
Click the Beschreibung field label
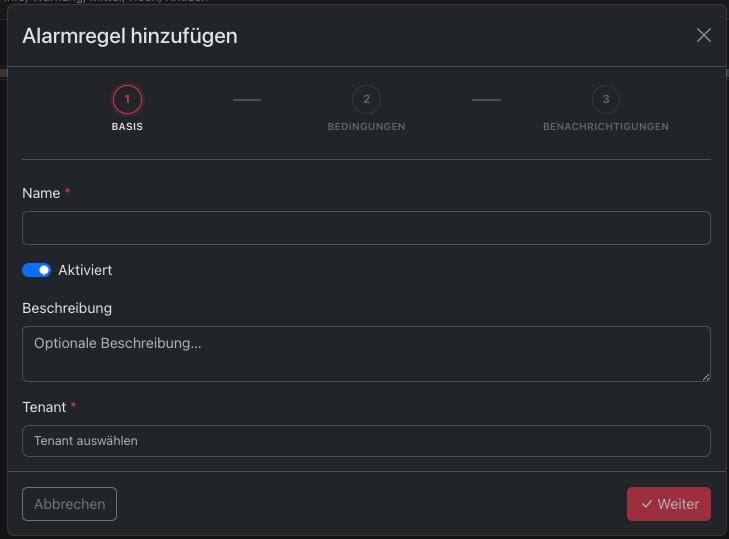67,308
